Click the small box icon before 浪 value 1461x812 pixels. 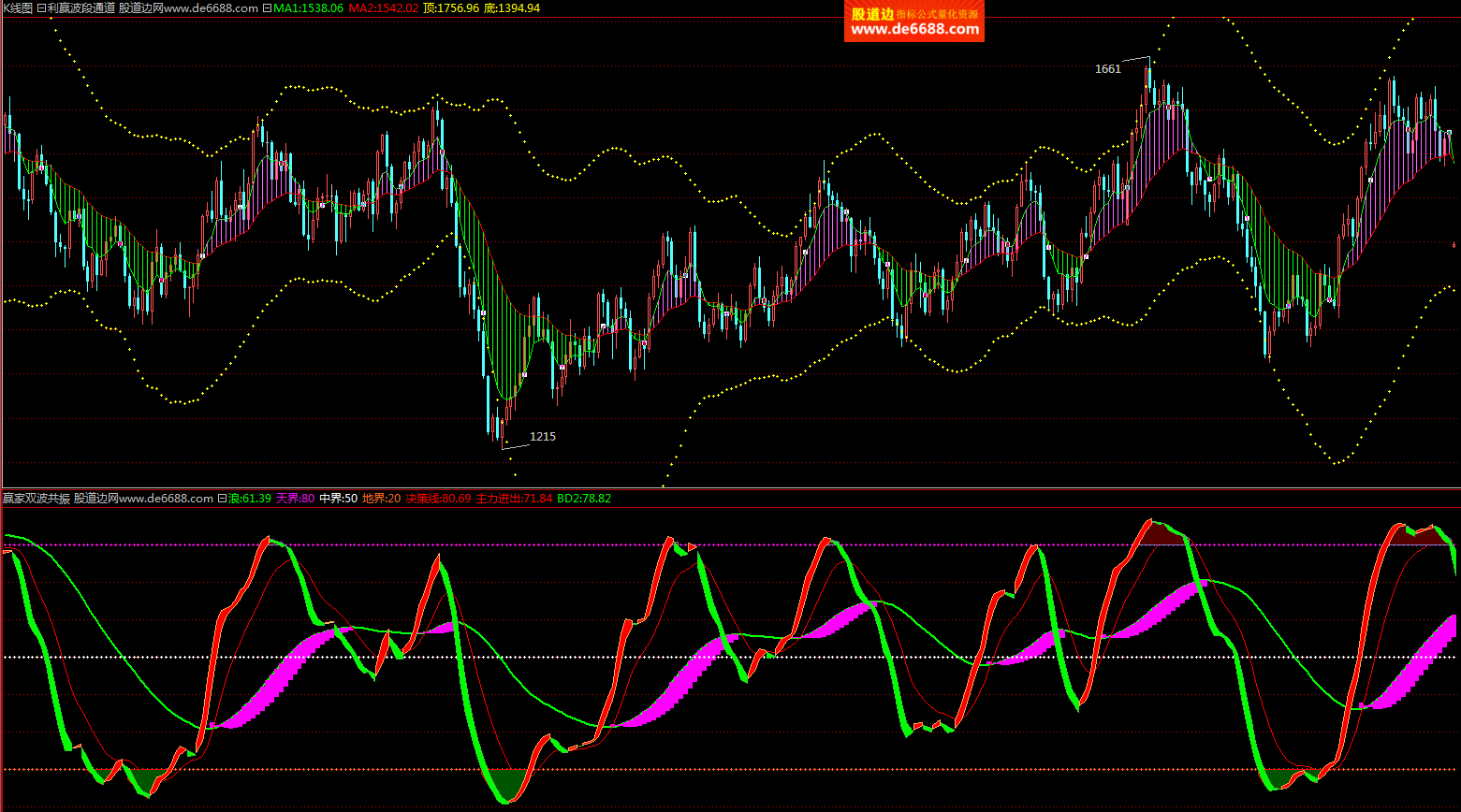(x=222, y=499)
